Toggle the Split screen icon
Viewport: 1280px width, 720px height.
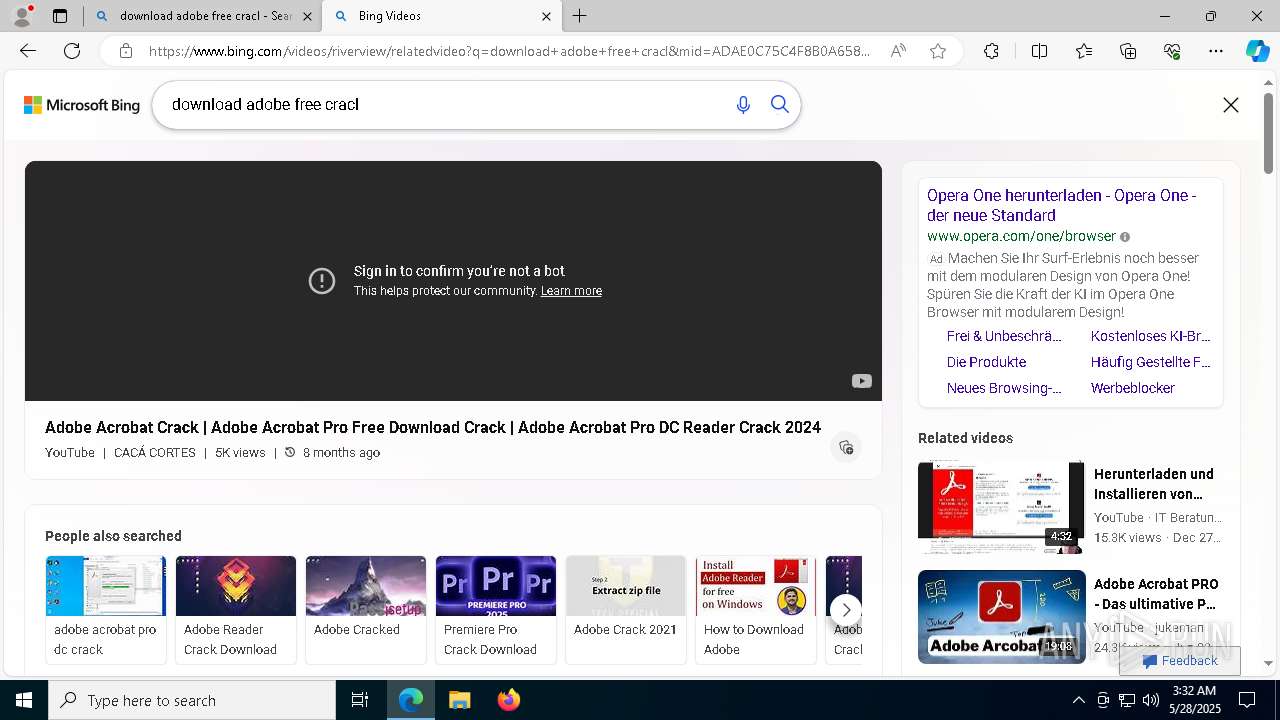(x=1039, y=51)
